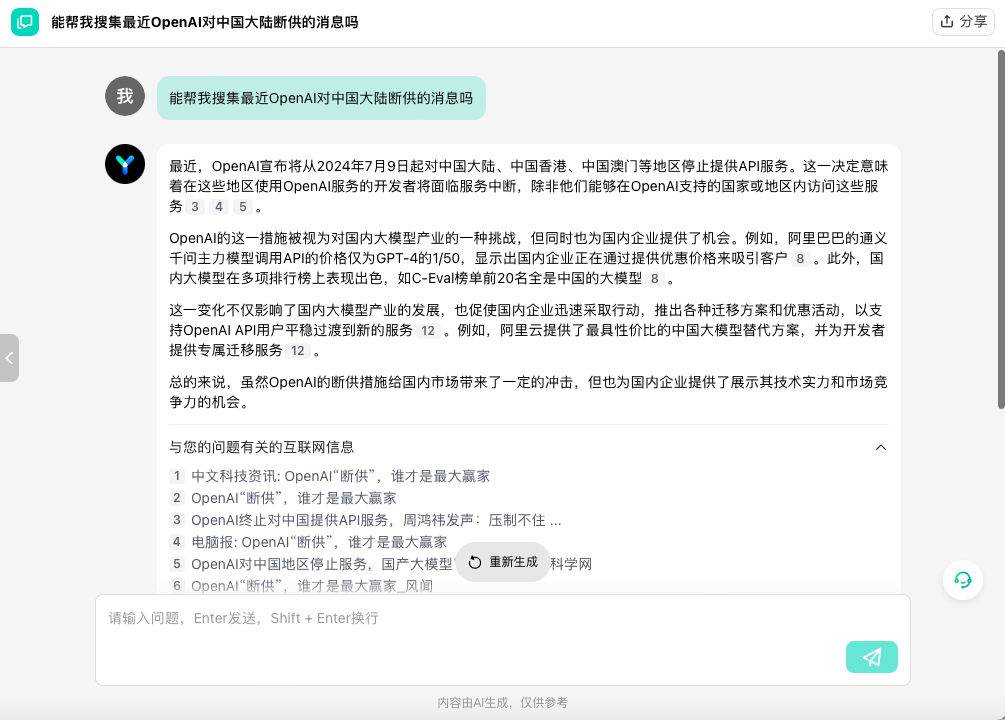Click the Share (分享) button

(x=963, y=22)
